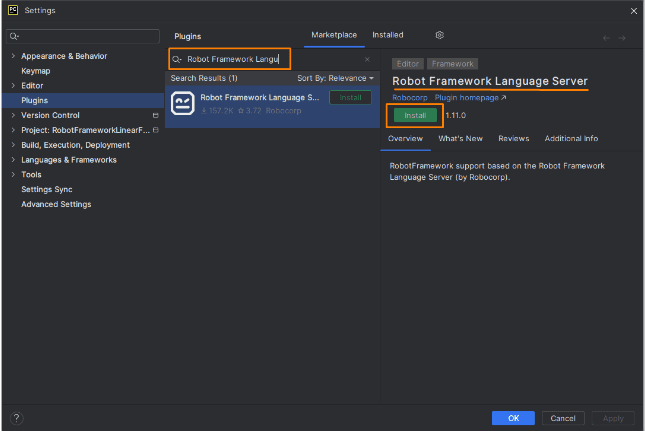This screenshot has height=431, width=645.
Task: Click the OK button
Action: [x=513, y=418]
